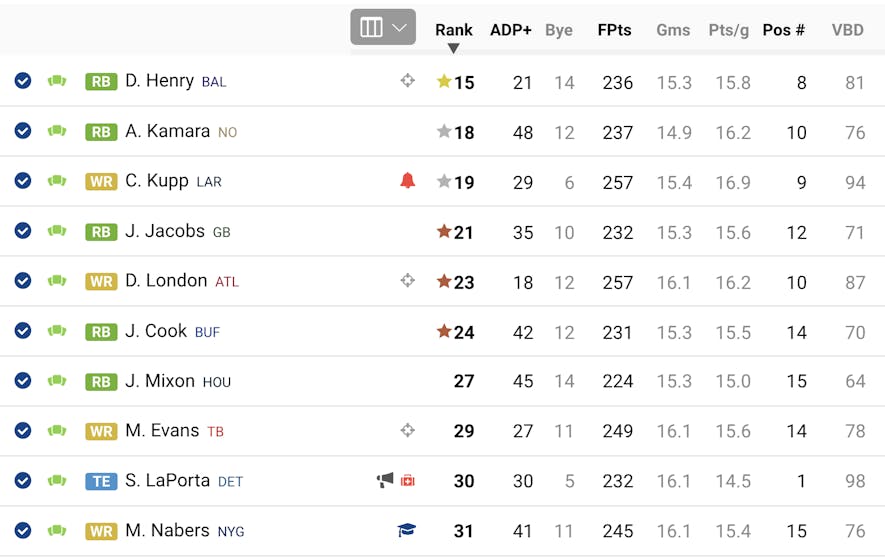Screen dimensions: 885x560
Task: Open the D. London player link
Action: pos(166,281)
